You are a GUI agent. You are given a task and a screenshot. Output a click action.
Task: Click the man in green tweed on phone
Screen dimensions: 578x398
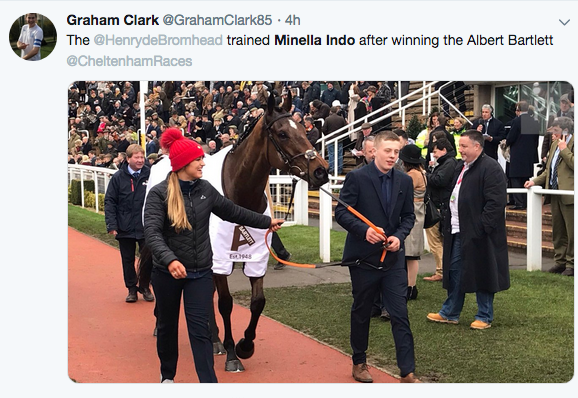pos(555,195)
